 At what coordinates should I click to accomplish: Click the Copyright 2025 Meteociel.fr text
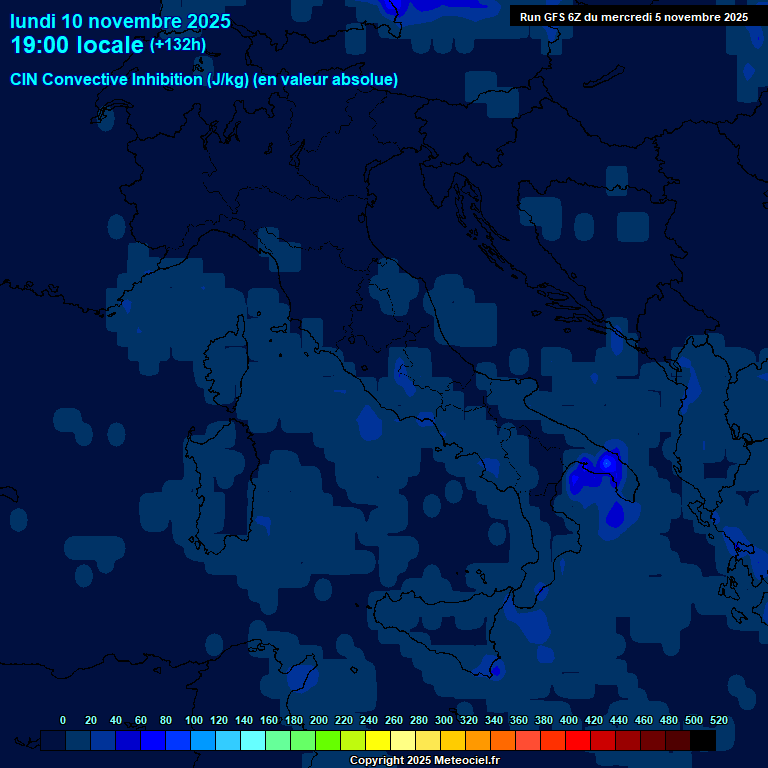coord(424,761)
